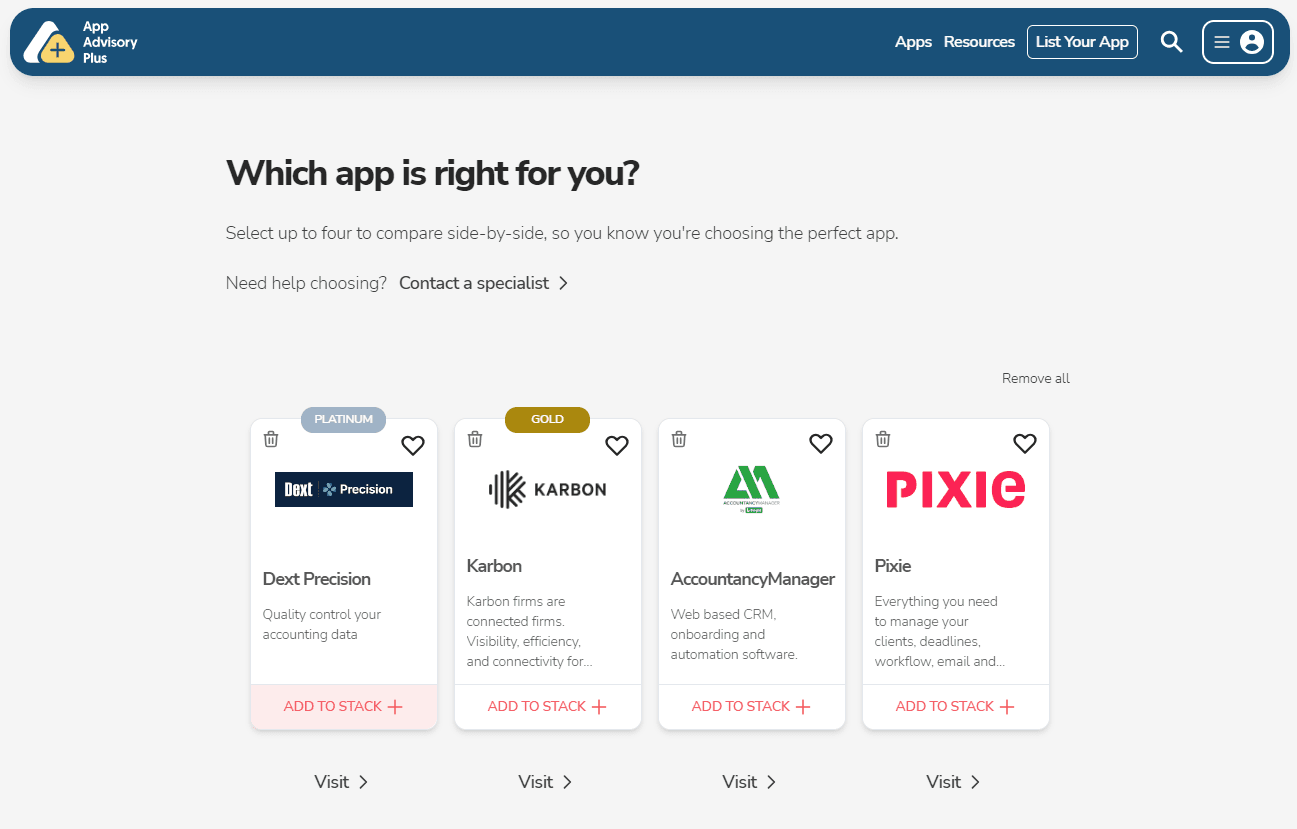Click Remove all link
Viewport: 1297px width, 829px height.
click(1035, 378)
